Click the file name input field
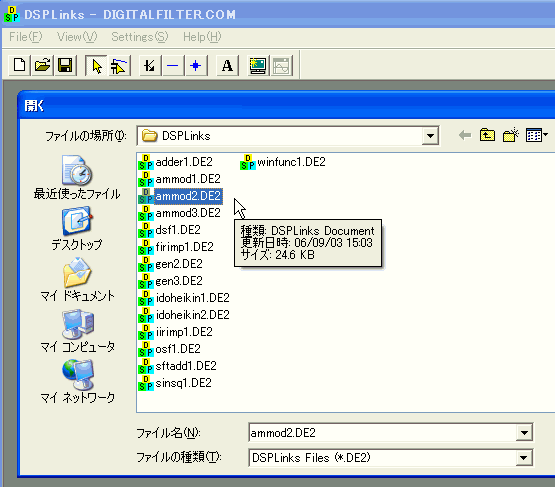 383,433
